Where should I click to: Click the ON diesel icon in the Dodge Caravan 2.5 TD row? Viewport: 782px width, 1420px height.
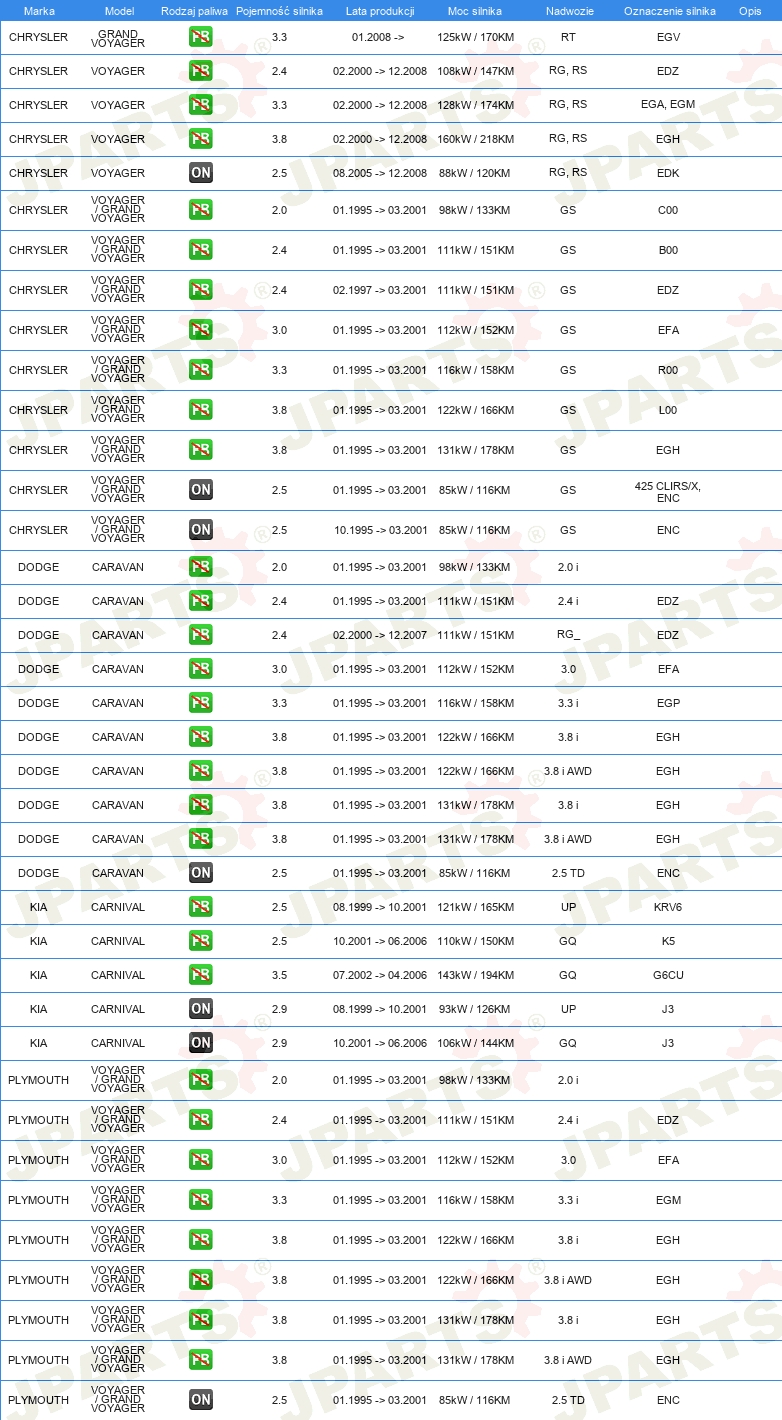tap(201, 873)
